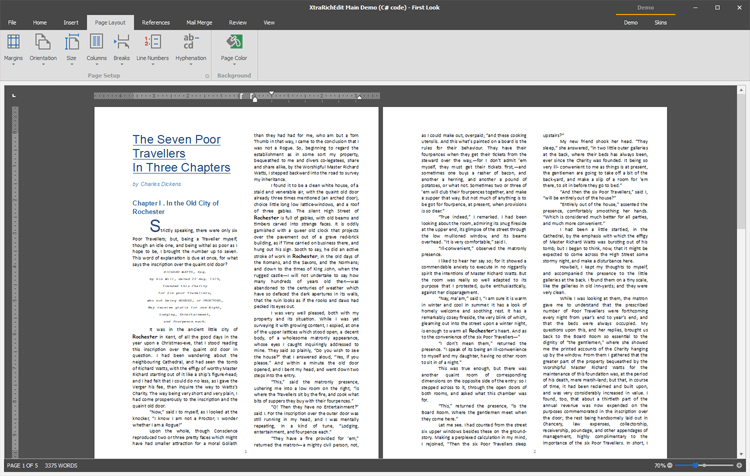The height and width of the screenshot is (476, 750).
Task: Click the right indent marker on ruler
Action: (359, 98)
